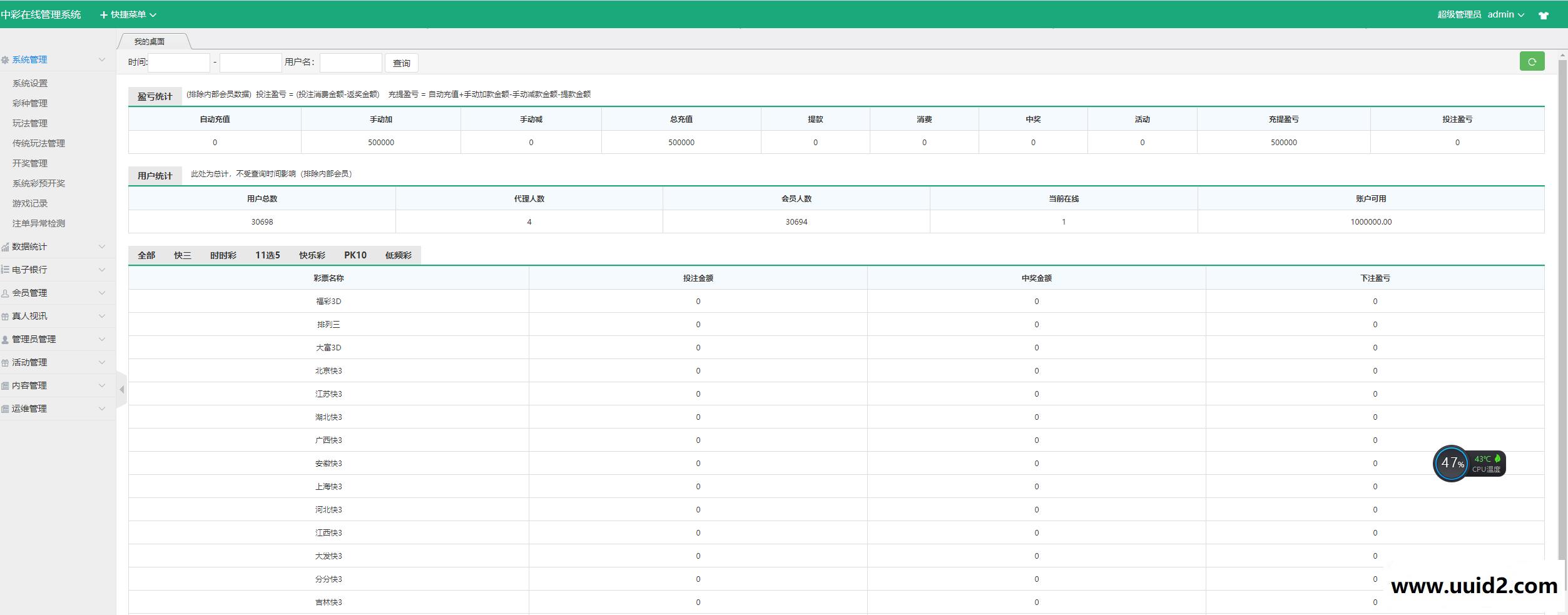
Task: Expand the 真人视讯 menu chevron
Action: tap(102, 316)
